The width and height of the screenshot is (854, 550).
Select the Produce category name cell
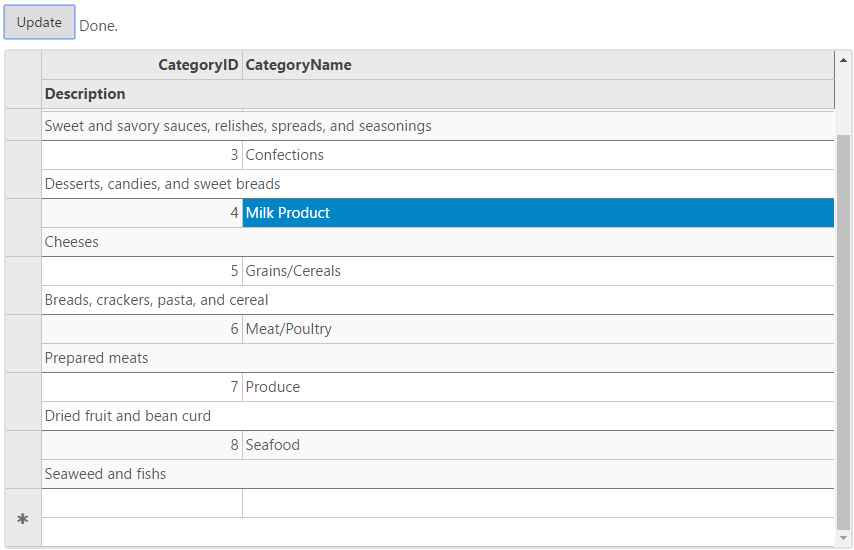(x=537, y=387)
